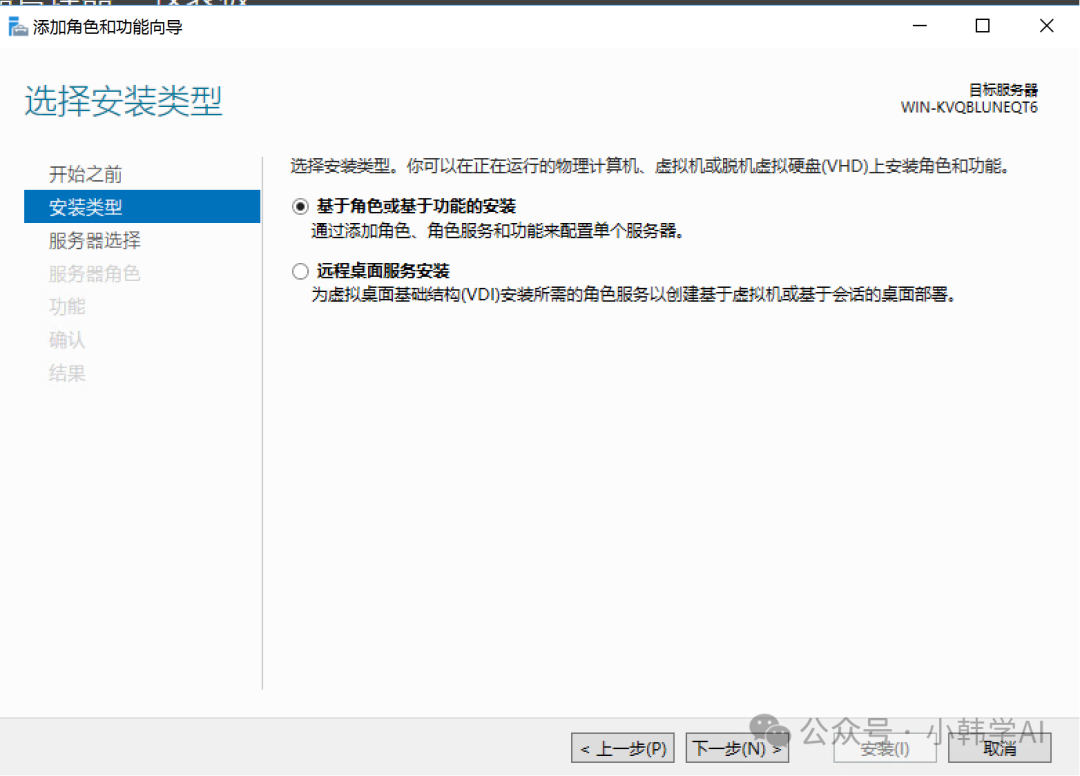1080x776 pixels.
Task: Choose the 远程桌面服务安装 radio option
Action: (300, 271)
